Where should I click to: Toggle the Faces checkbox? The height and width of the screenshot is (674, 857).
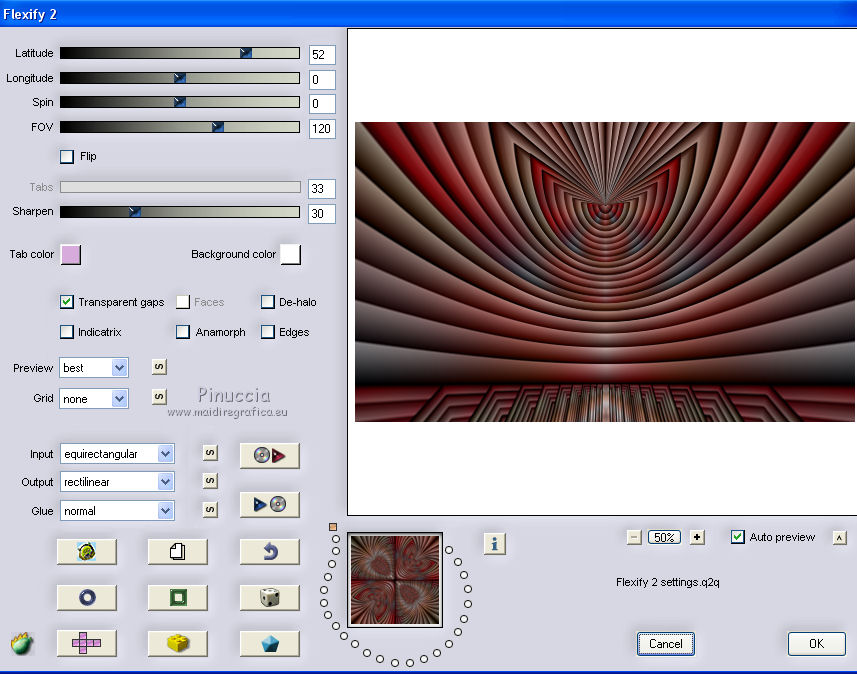(x=183, y=302)
